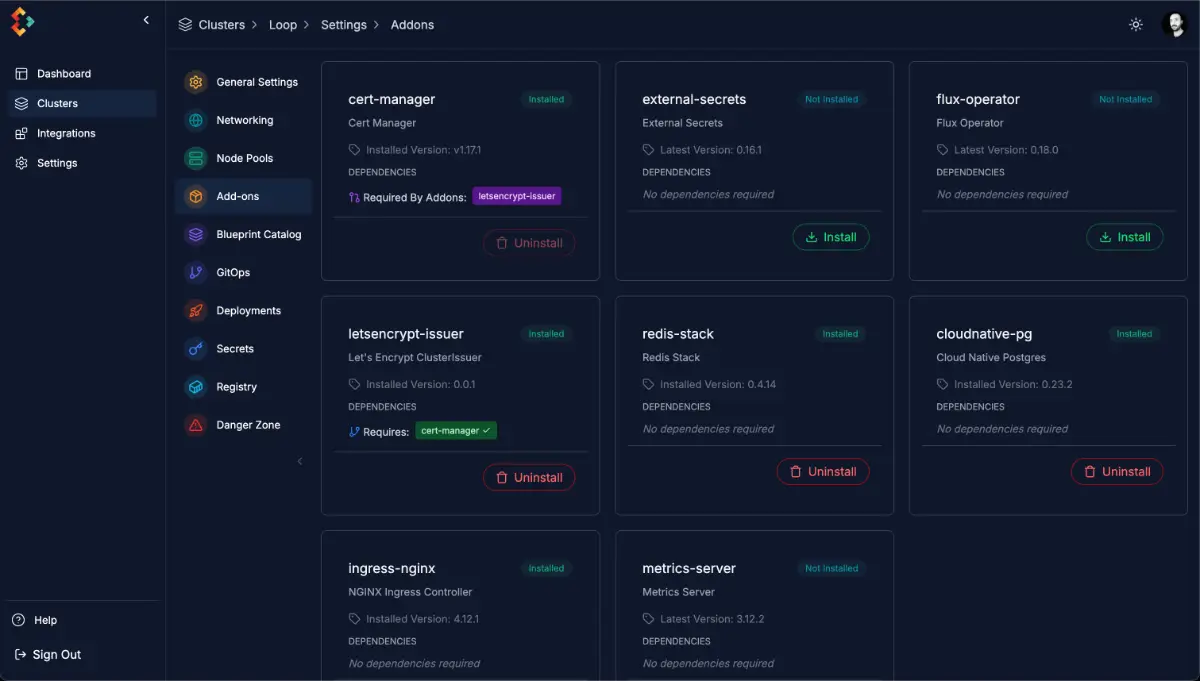Click the Integrations icon in sidebar
The width and height of the screenshot is (1200, 681).
[21, 133]
